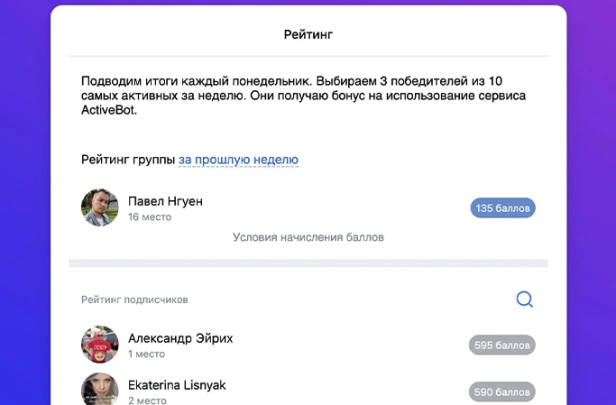This screenshot has height=405, width=616.
Task: Click the '1 место' rank text
Action: pyautogui.click(x=147, y=354)
